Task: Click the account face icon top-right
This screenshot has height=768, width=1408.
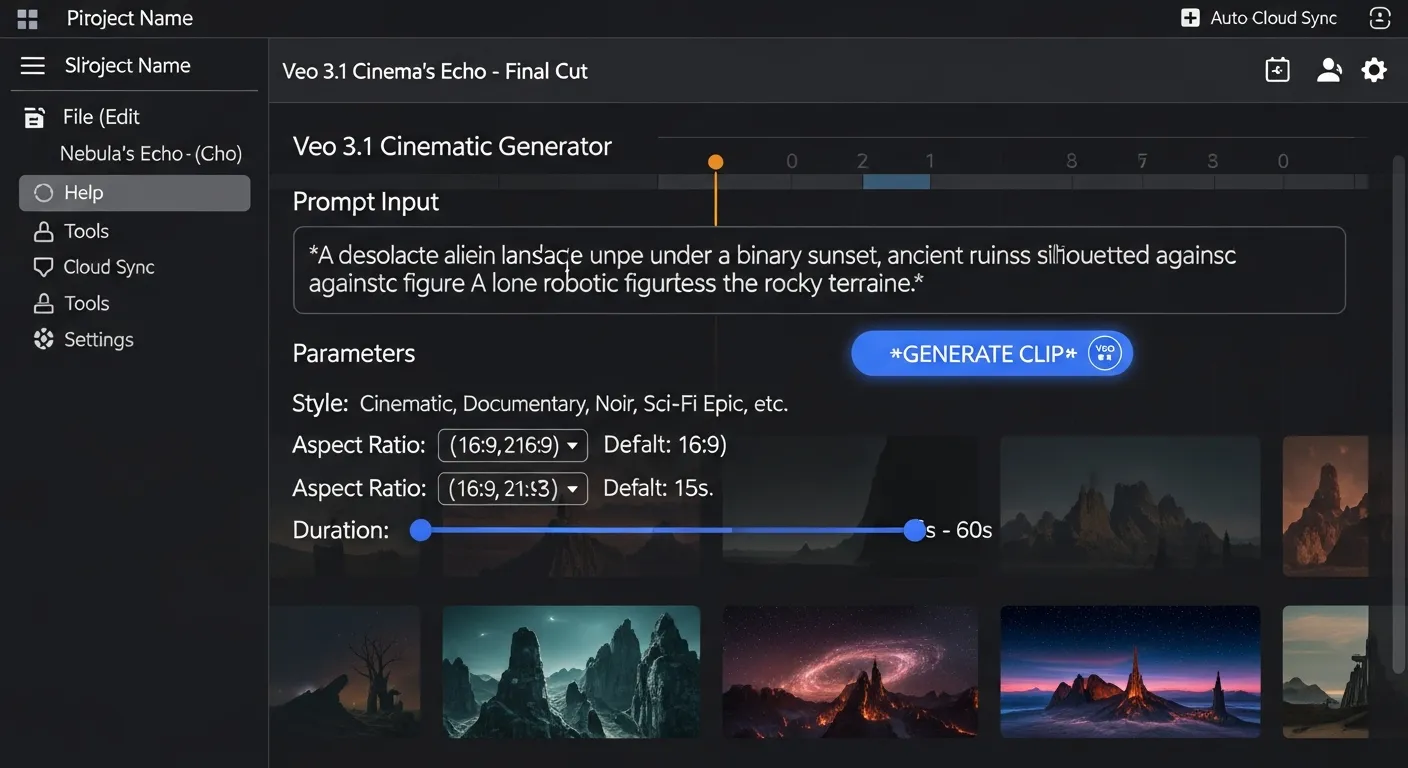Action: point(1379,18)
